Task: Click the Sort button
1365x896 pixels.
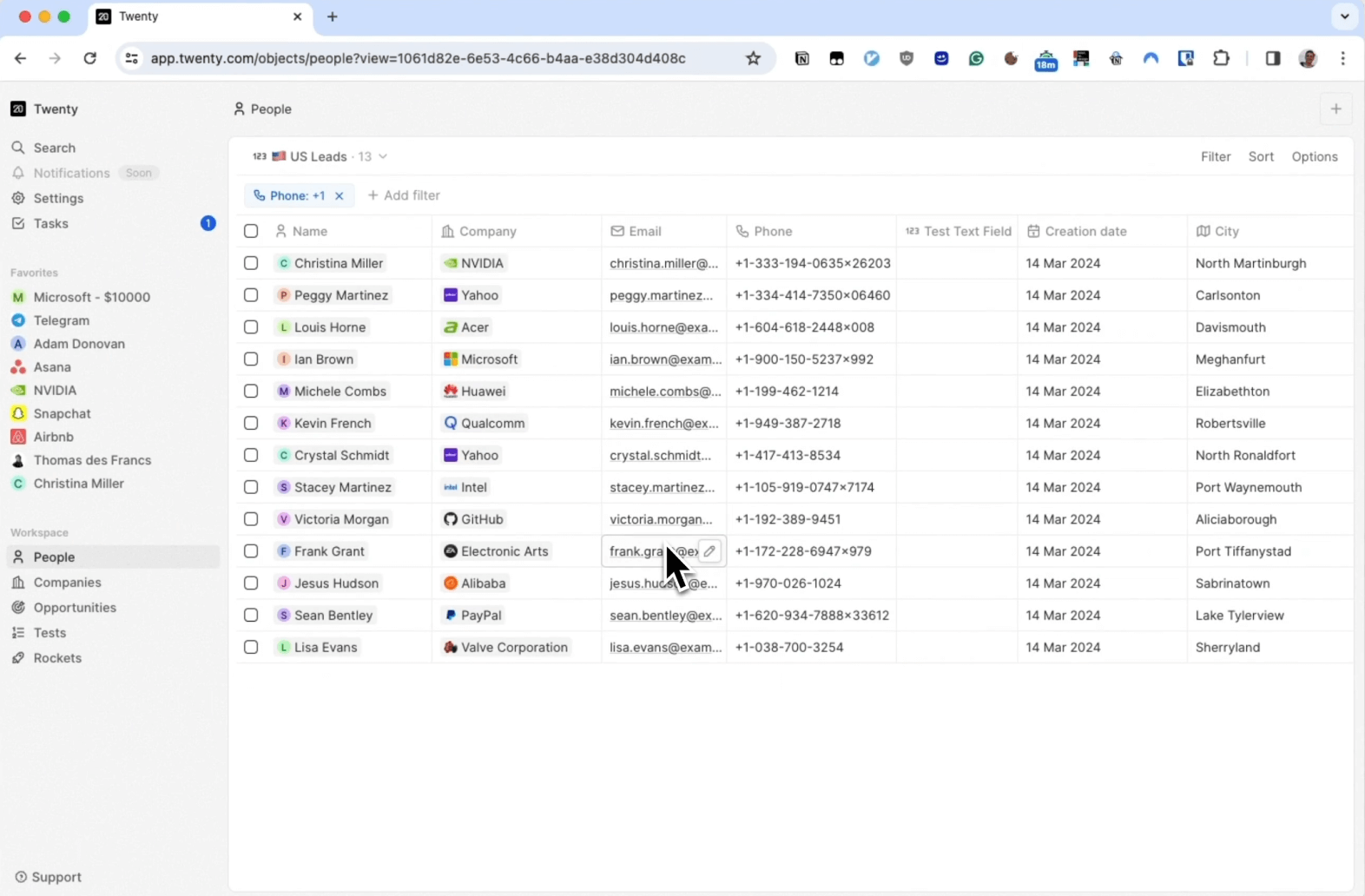Action: click(x=1261, y=156)
